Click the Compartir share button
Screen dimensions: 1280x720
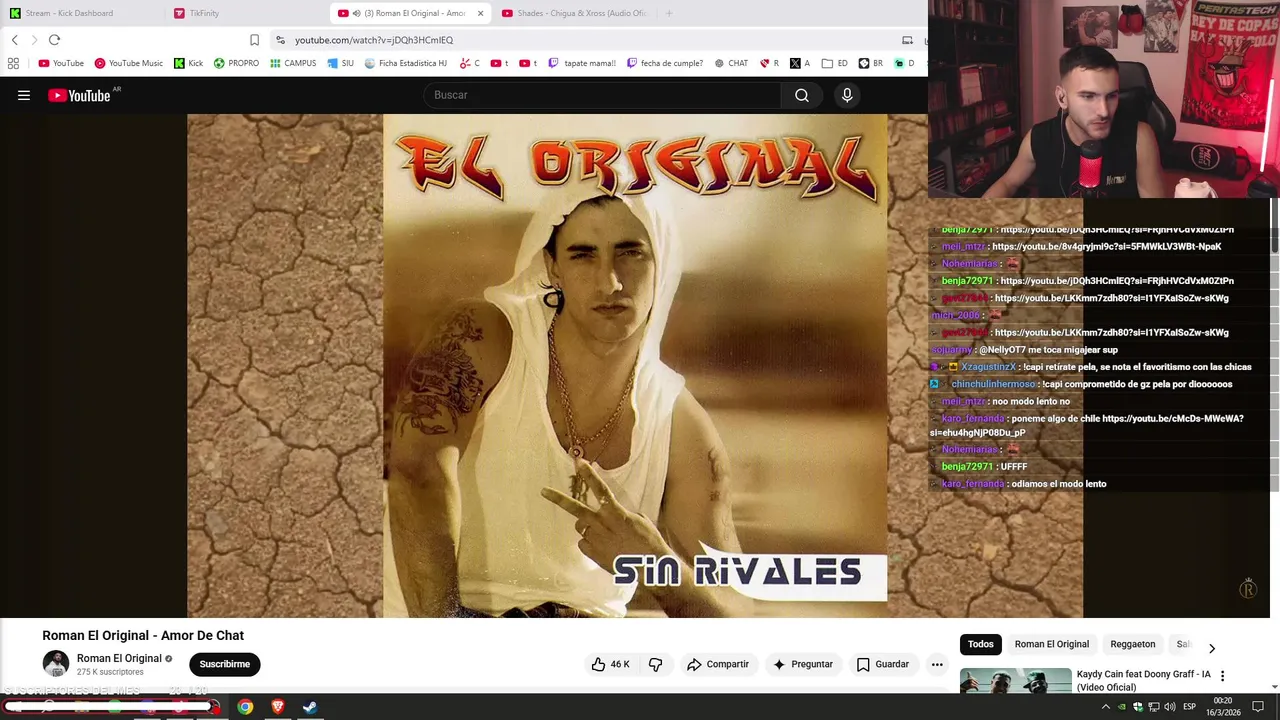coord(718,664)
